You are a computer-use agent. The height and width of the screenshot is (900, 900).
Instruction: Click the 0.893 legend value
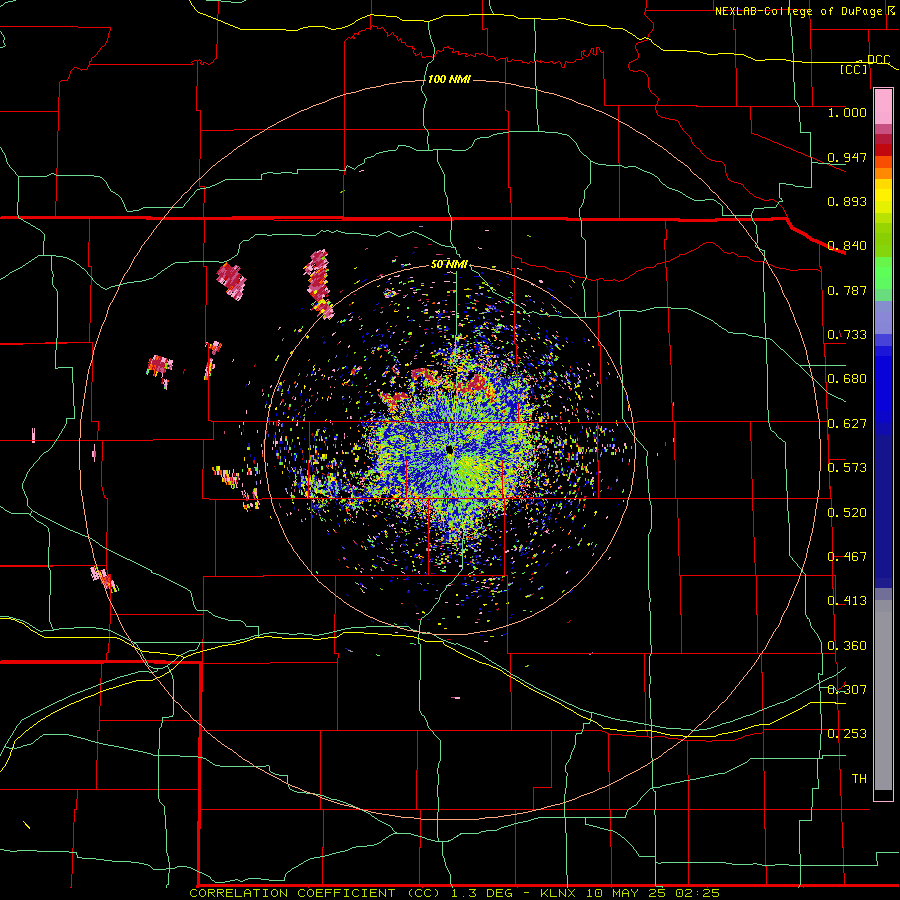tap(847, 201)
